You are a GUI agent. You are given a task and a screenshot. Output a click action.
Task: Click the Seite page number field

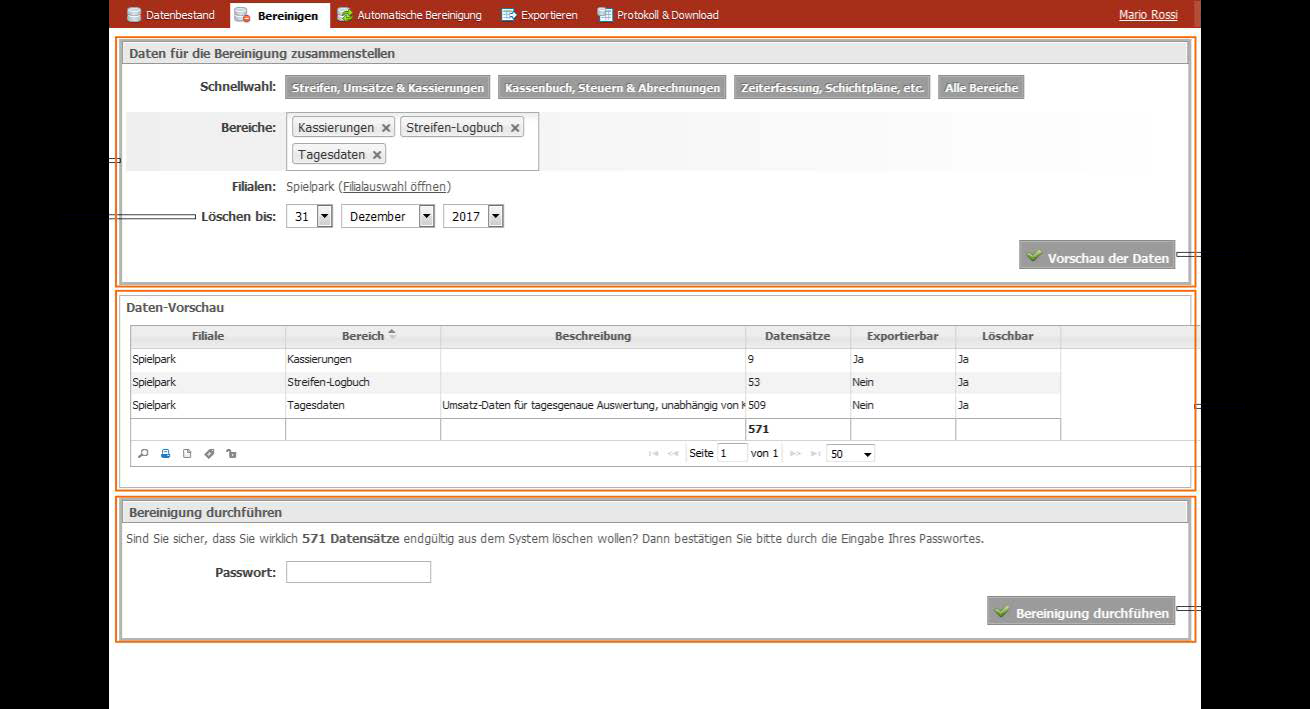point(732,453)
